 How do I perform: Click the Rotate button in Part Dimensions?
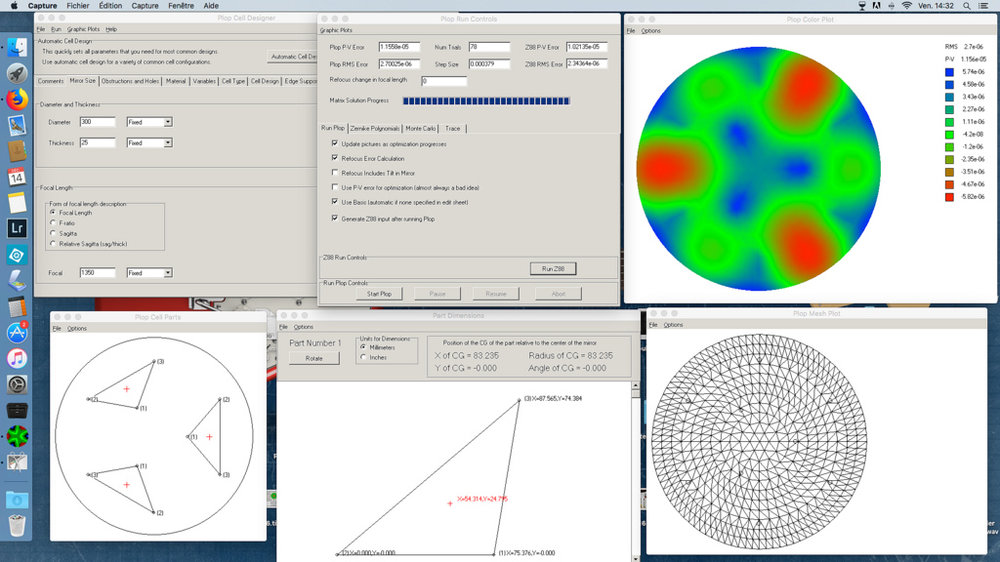(314, 358)
